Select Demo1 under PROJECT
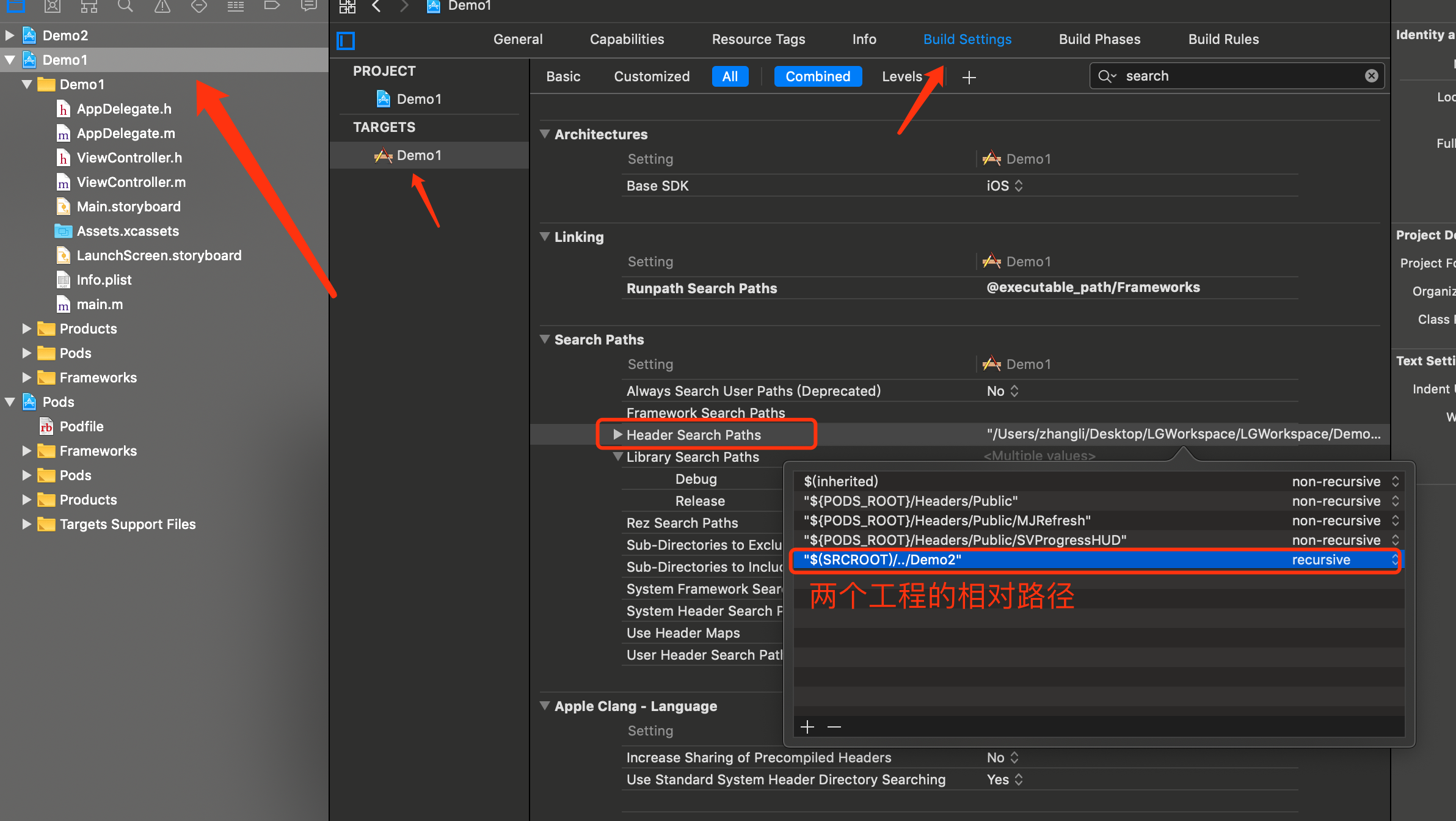1456x821 pixels. [419, 99]
